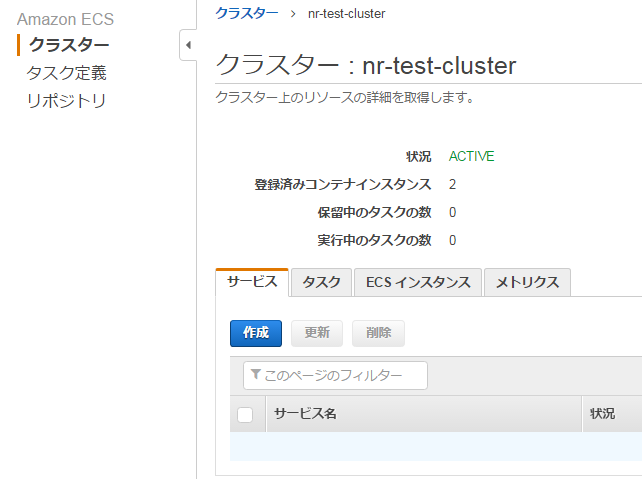Sort by the サービス名 column header

(x=424, y=413)
